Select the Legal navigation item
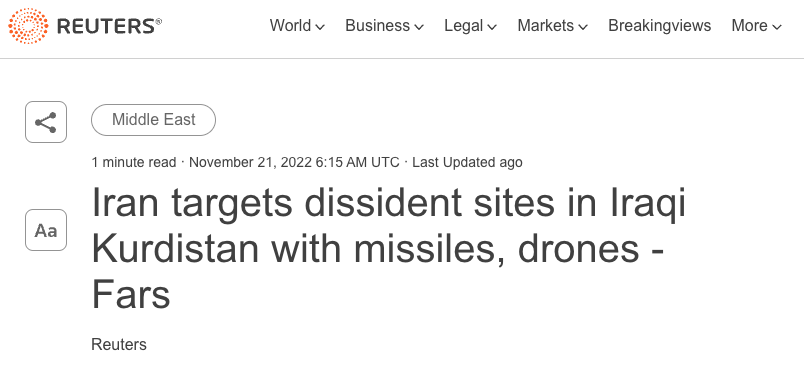 click(464, 26)
